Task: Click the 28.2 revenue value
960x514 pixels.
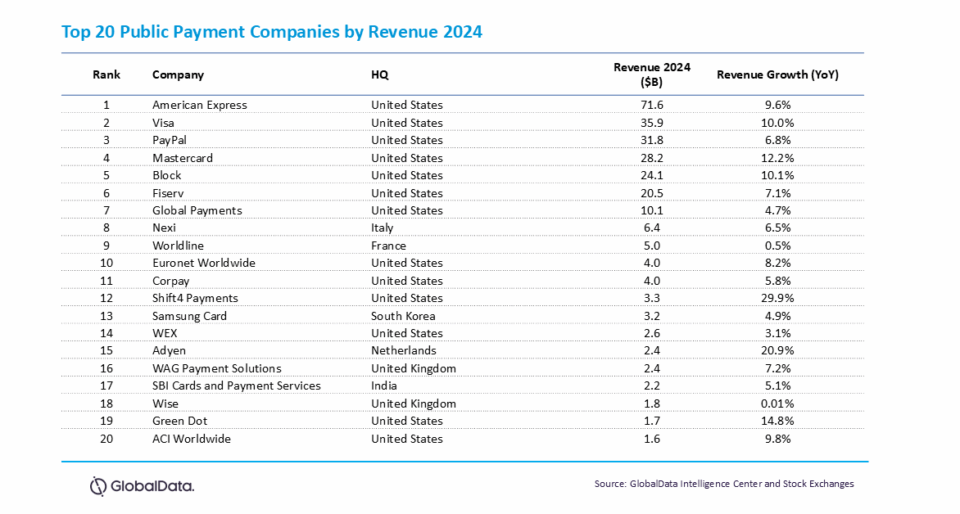Action: tap(652, 158)
